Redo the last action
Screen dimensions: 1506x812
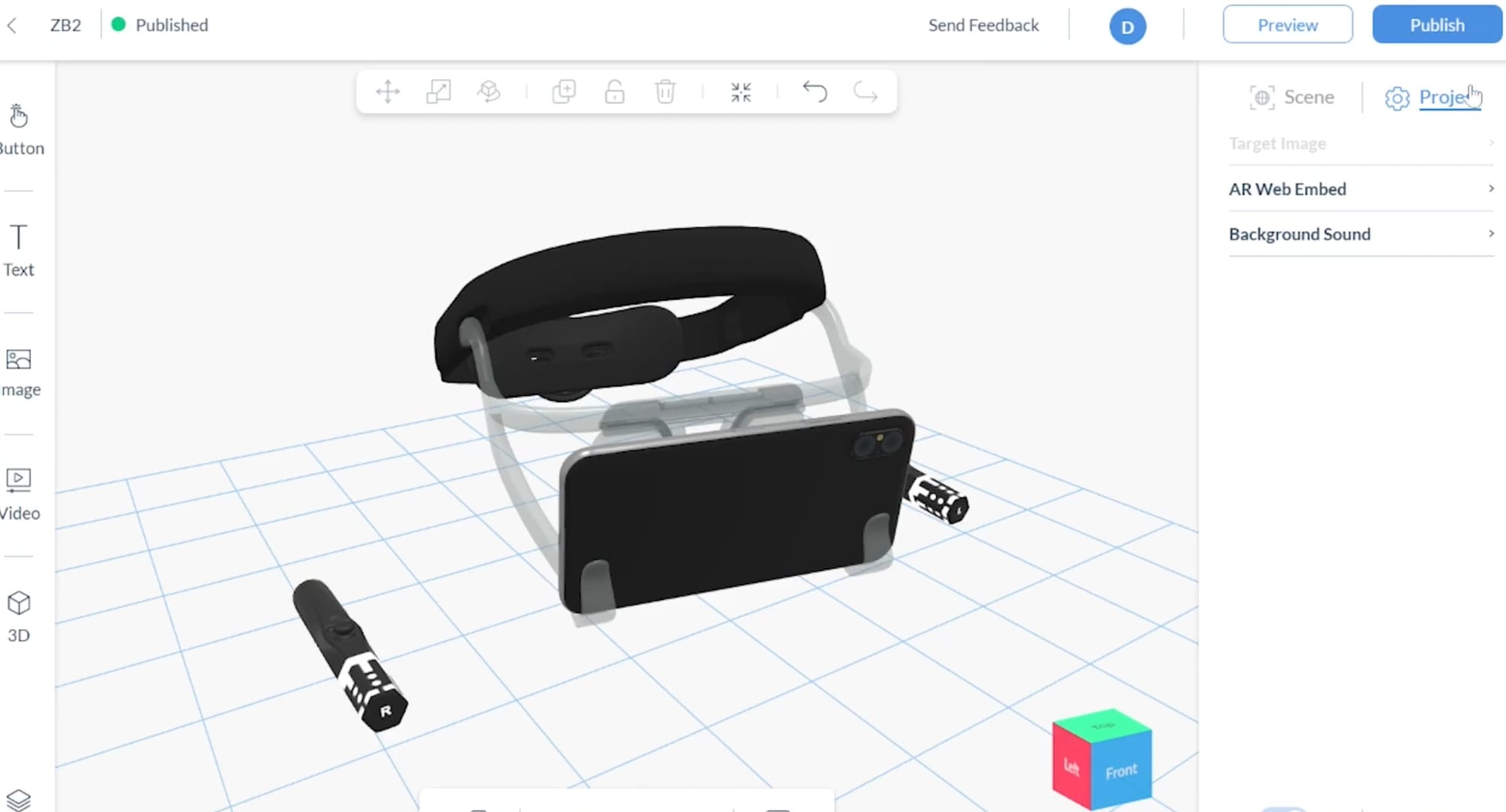click(x=865, y=92)
